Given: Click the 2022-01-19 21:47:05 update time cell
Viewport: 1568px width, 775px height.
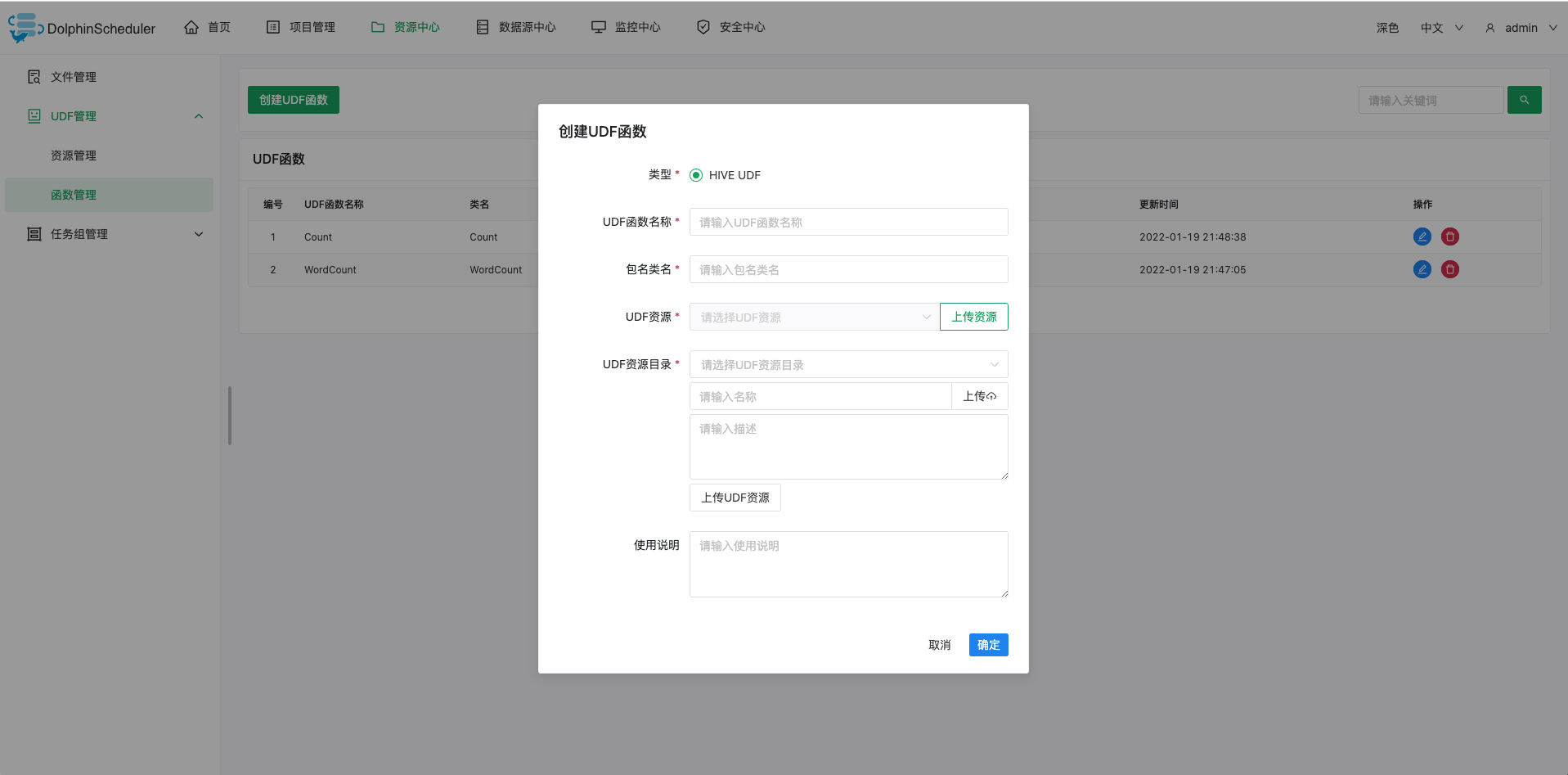Looking at the screenshot, I should [1193, 269].
